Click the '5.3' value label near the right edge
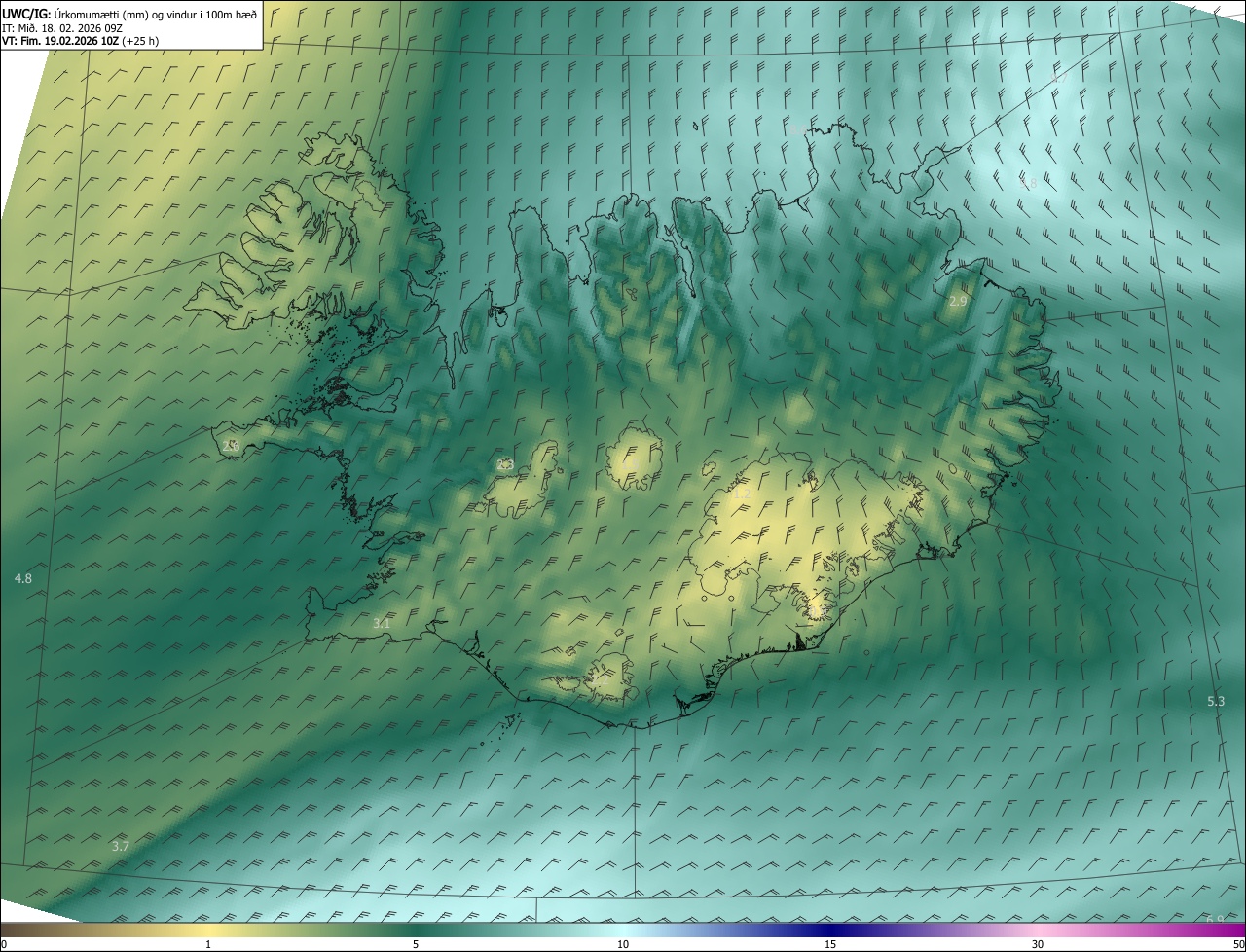This screenshot has height=952, width=1246. [1216, 701]
